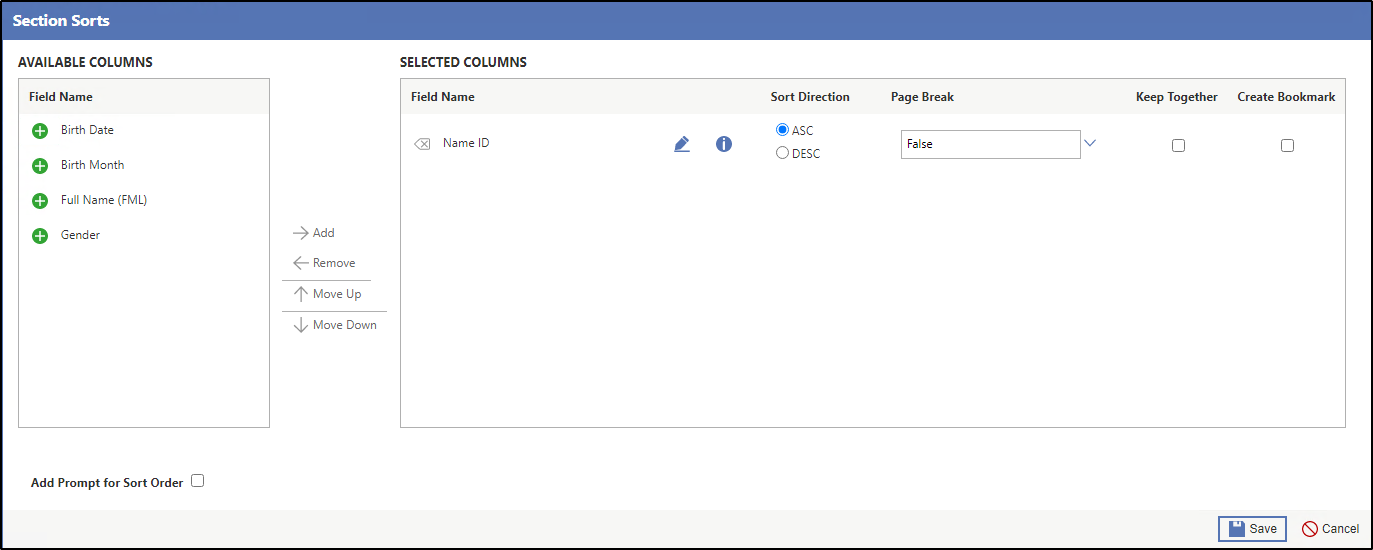1373x550 pixels.
Task: Click the Move Down button
Action: (335, 325)
